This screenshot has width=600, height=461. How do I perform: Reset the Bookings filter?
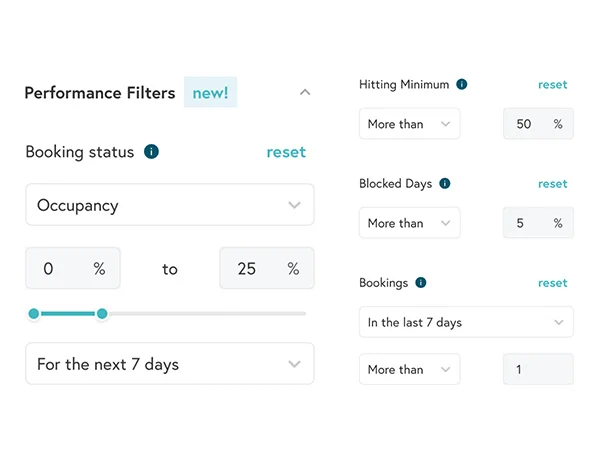553,283
